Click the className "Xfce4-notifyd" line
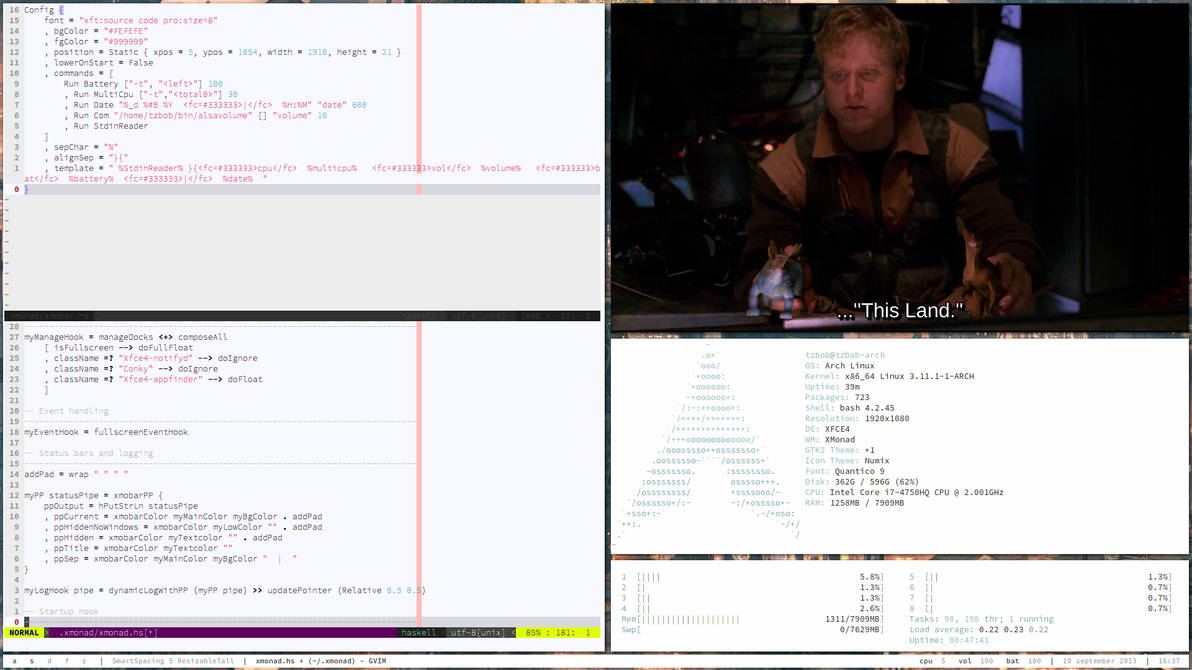Image resolution: width=1192 pixels, height=670 pixels. pos(151,358)
